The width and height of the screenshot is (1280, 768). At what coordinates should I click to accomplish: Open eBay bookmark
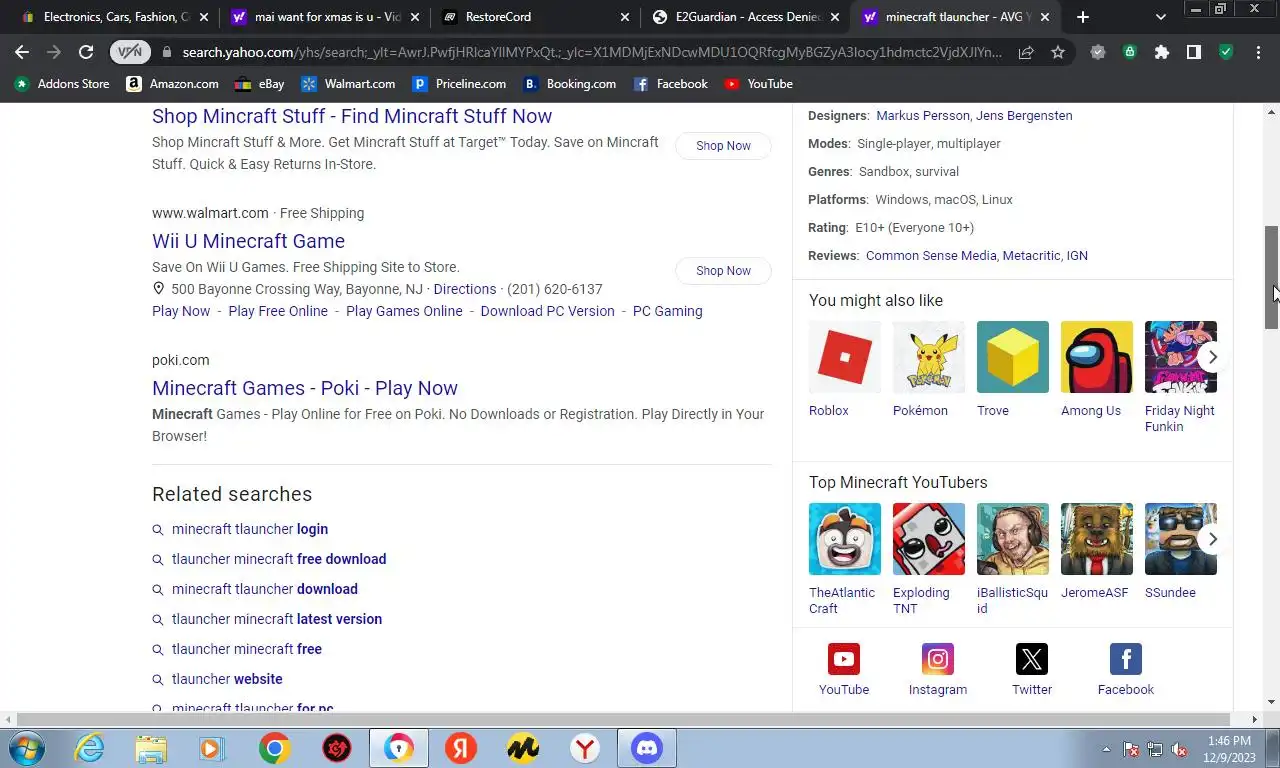point(259,84)
